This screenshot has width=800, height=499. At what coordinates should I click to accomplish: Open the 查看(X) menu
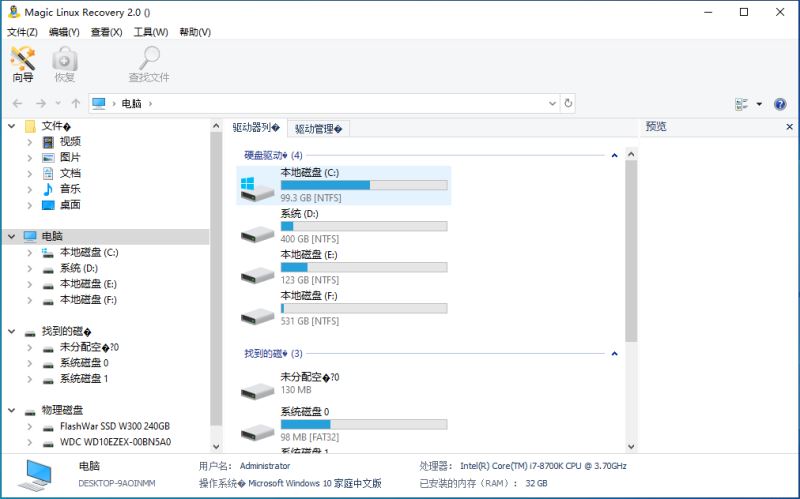(x=107, y=32)
